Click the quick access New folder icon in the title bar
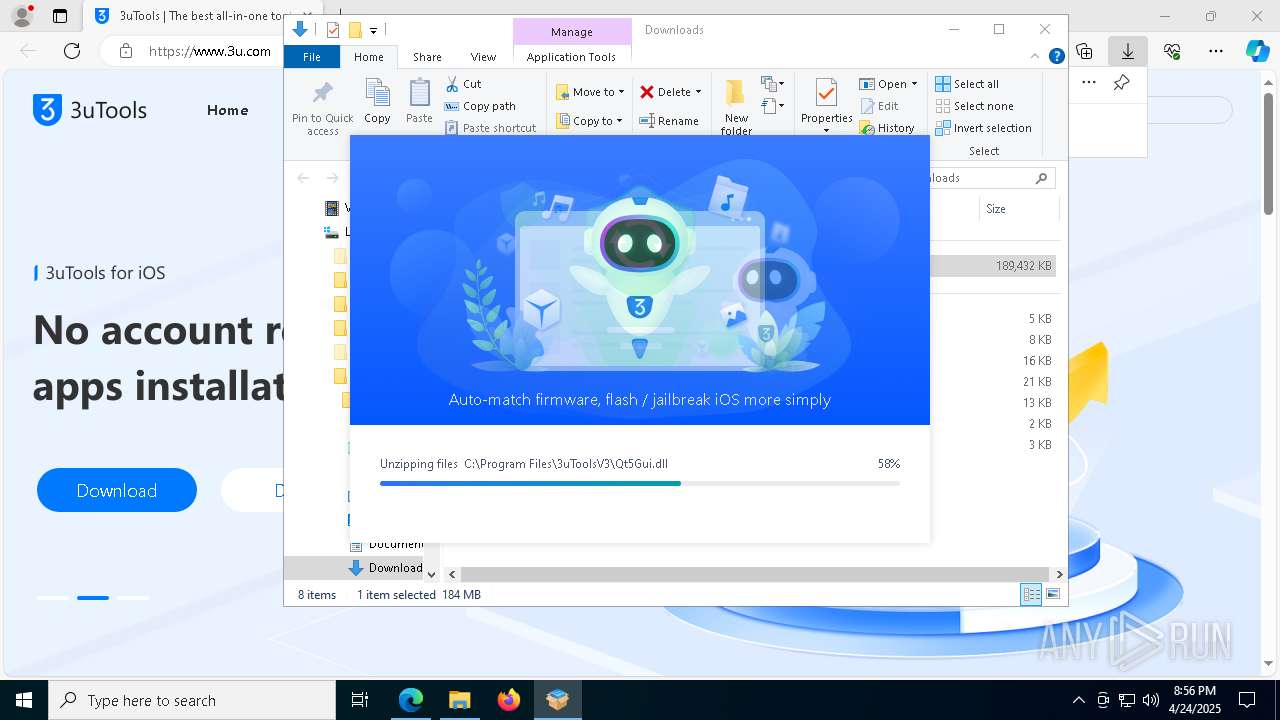Screen dimensions: 1280x720 tap(354, 30)
